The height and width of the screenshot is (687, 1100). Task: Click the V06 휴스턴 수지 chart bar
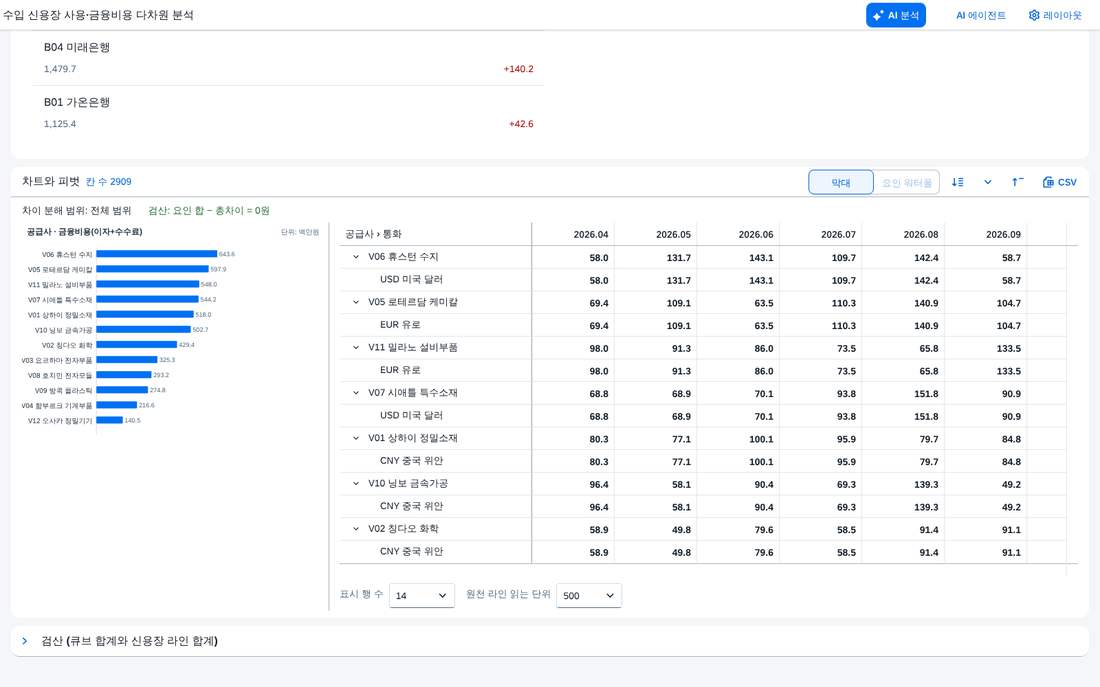[156, 254]
